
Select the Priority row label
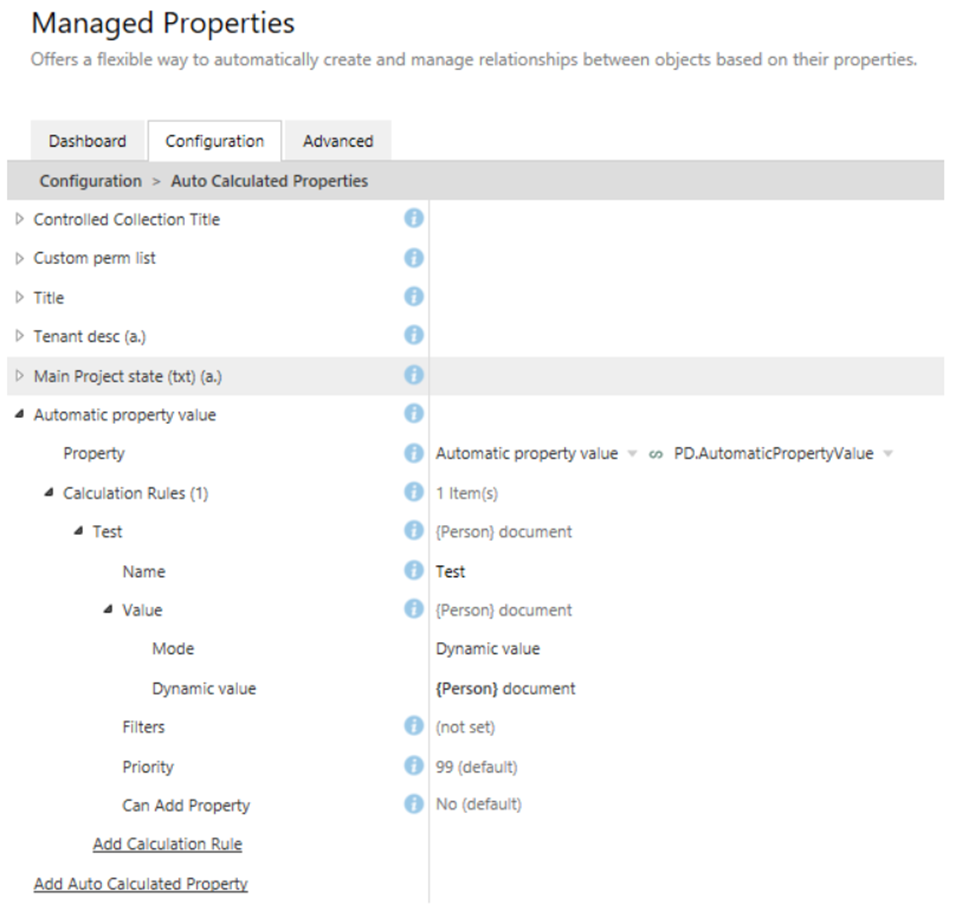click(x=148, y=767)
